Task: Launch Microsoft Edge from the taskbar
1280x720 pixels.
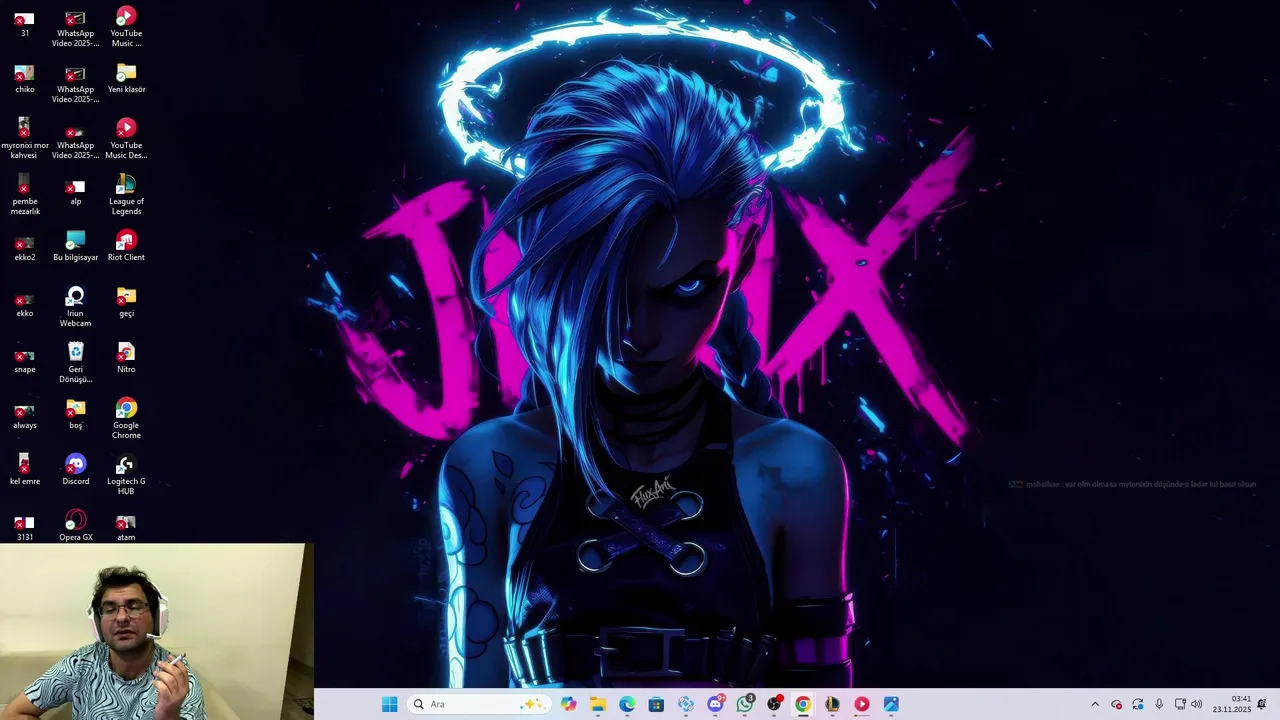Action: coord(627,704)
